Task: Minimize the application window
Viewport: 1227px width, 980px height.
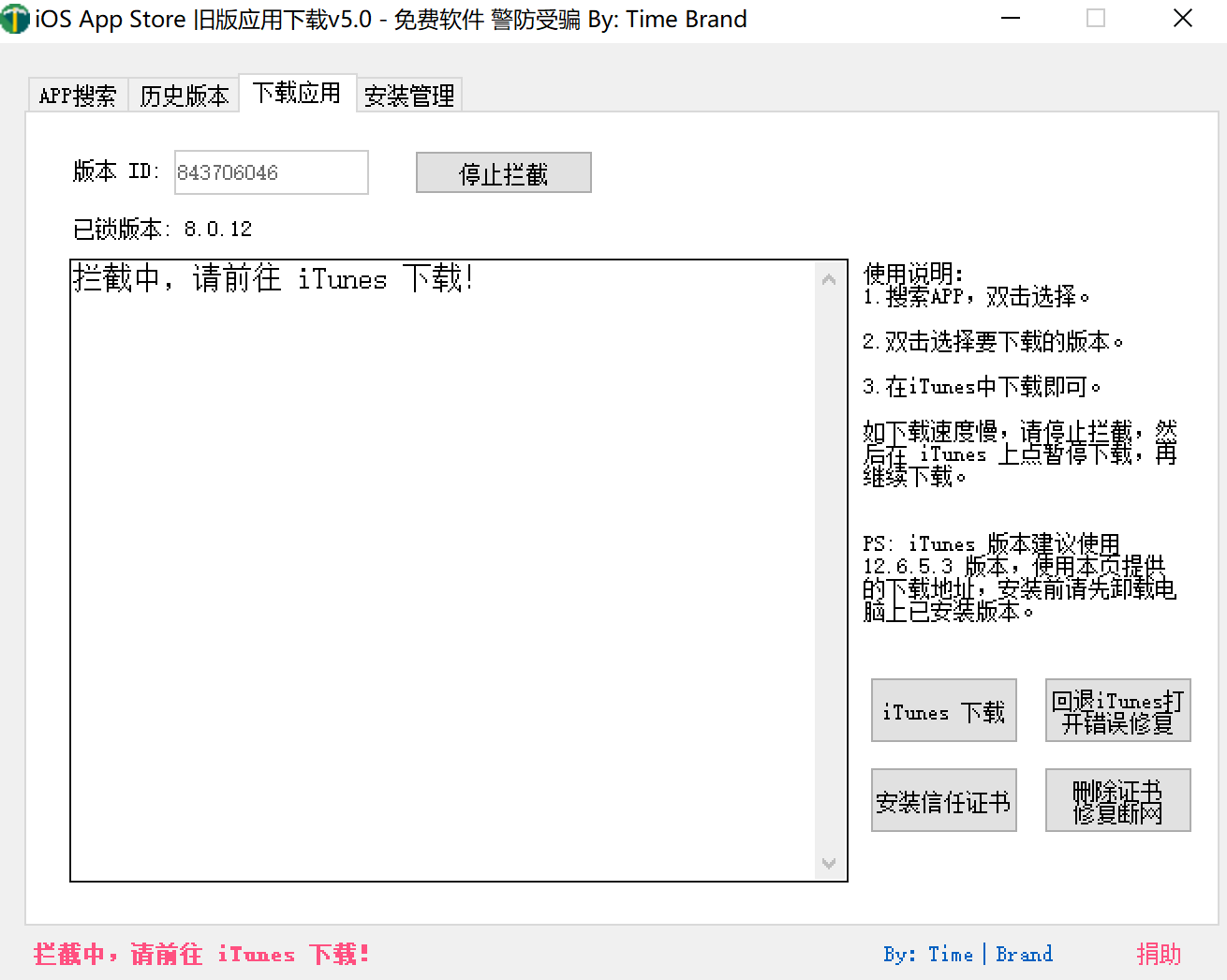Action: pyautogui.click(x=1011, y=19)
